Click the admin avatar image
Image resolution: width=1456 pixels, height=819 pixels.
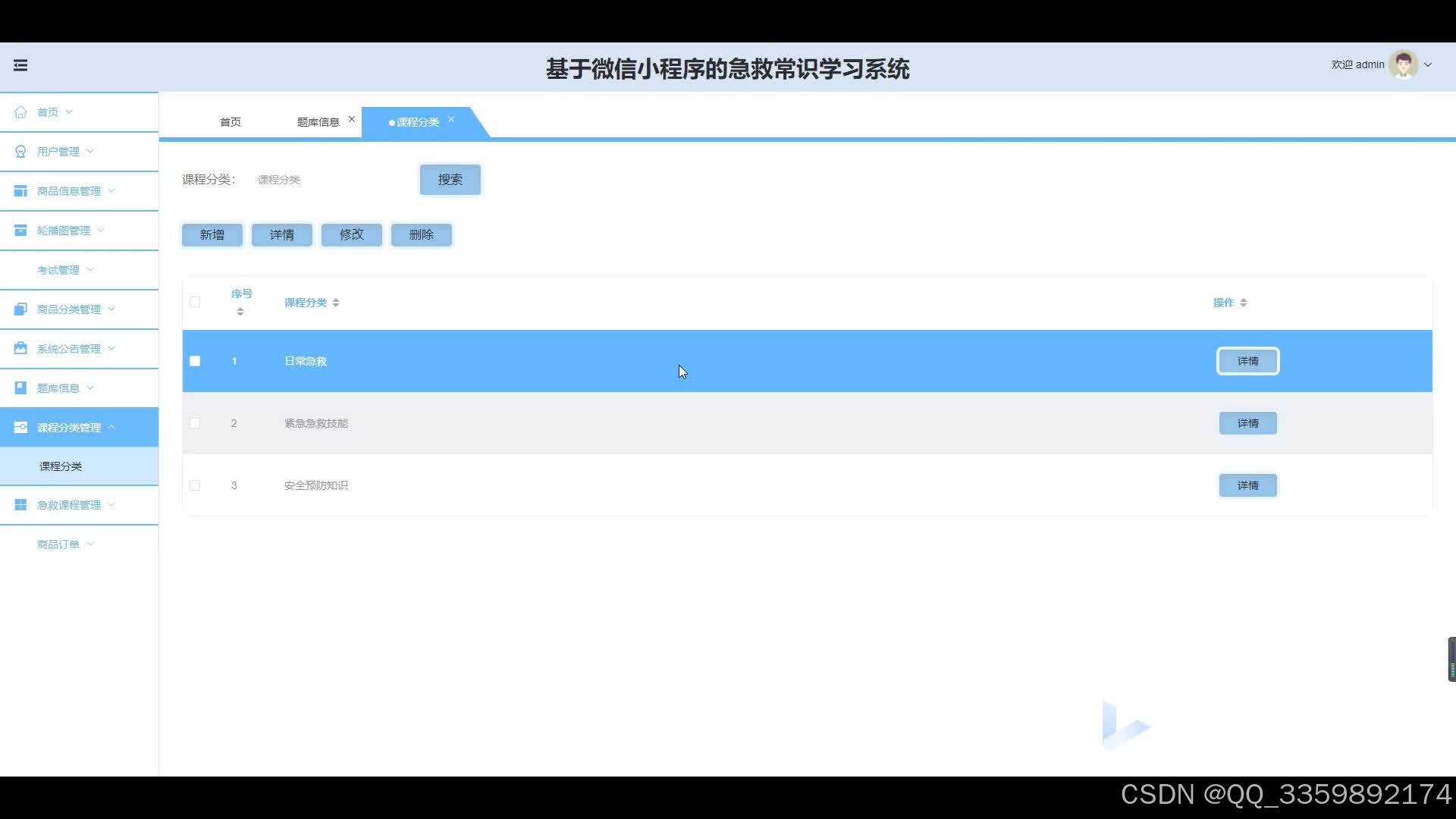(1403, 65)
